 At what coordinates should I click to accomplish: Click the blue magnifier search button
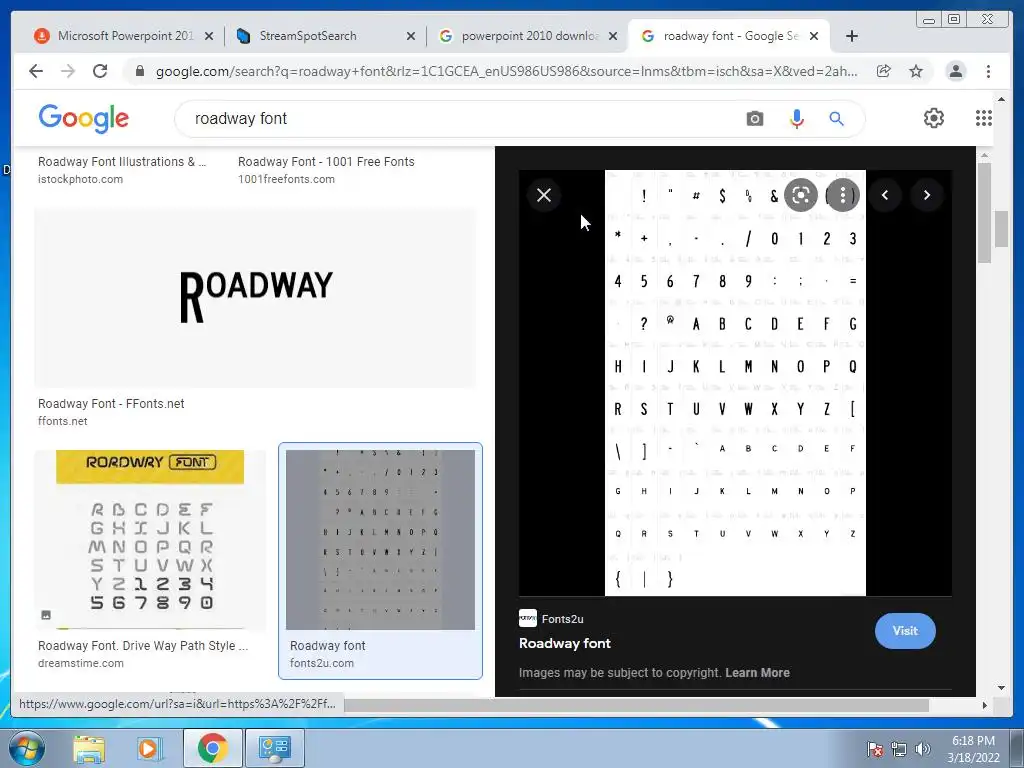[x=837, y=119]
